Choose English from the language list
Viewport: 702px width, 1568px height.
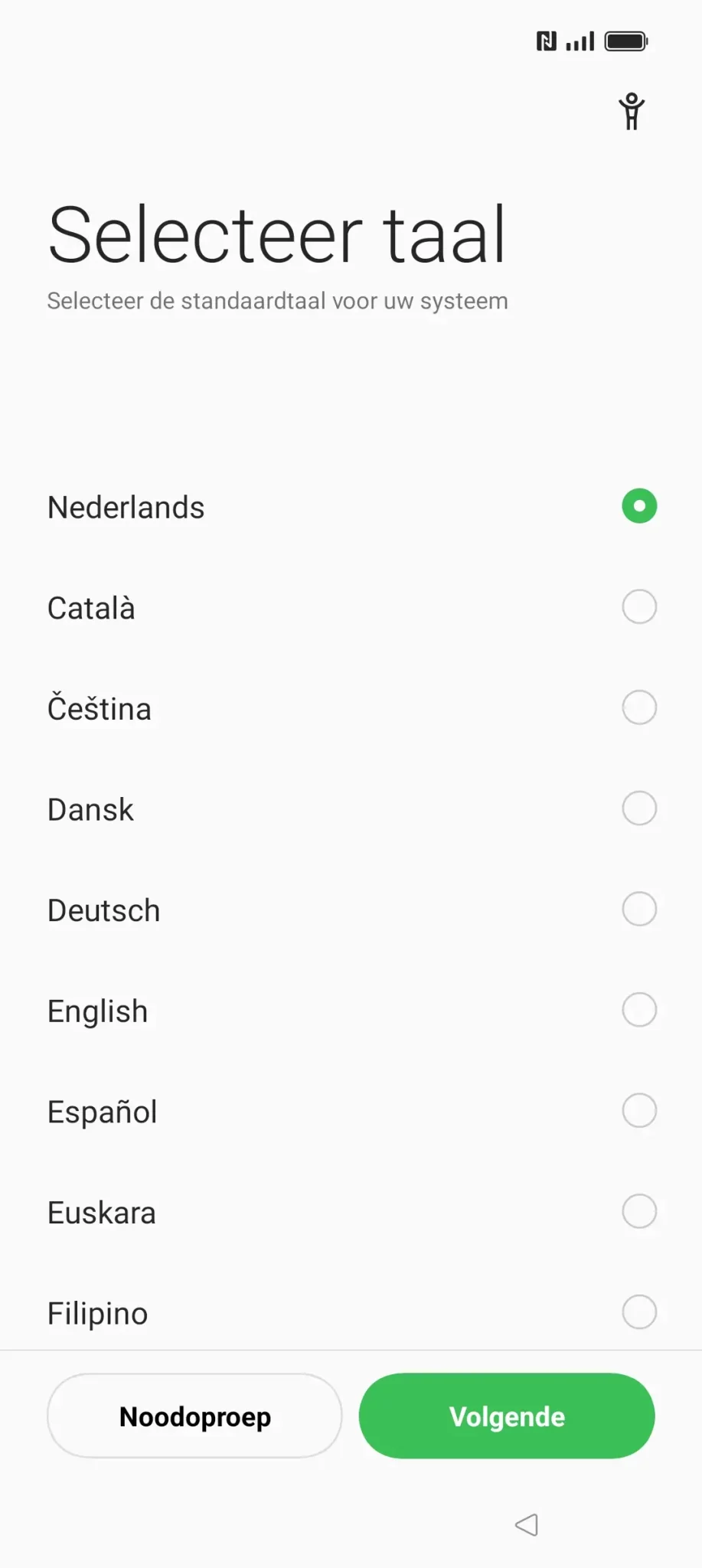coord(98,1011)
